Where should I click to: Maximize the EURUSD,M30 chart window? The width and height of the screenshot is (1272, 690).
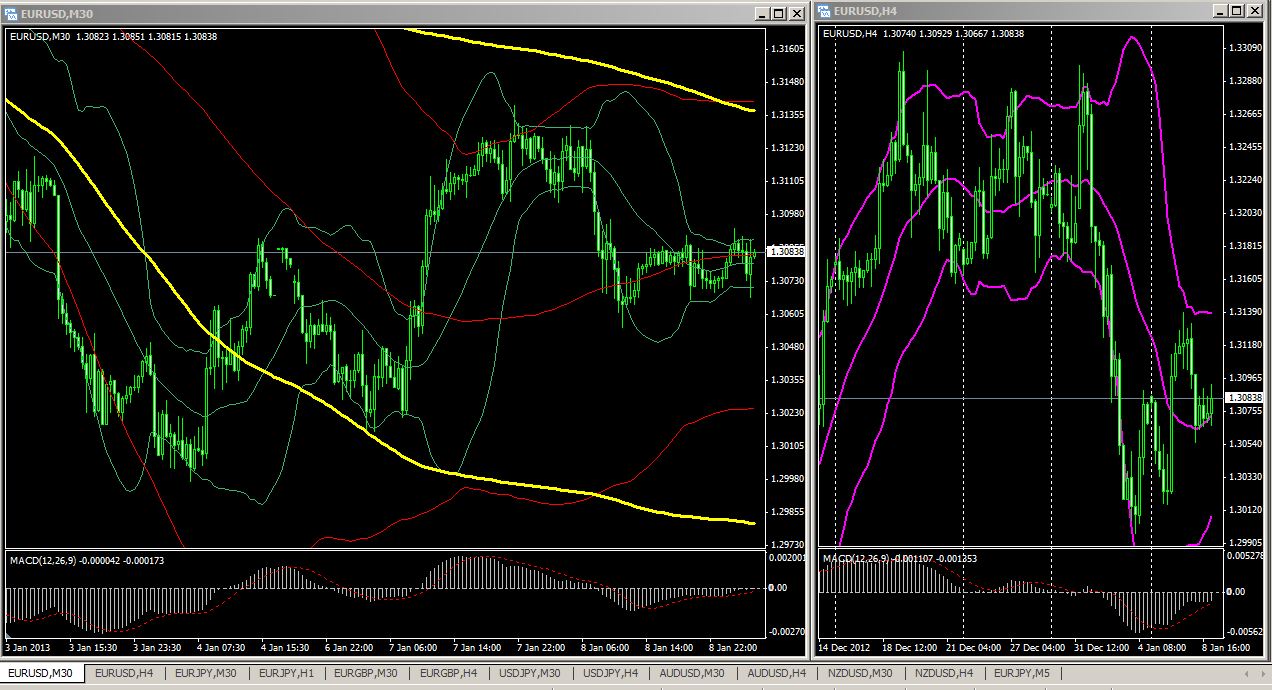click(780, 13)
